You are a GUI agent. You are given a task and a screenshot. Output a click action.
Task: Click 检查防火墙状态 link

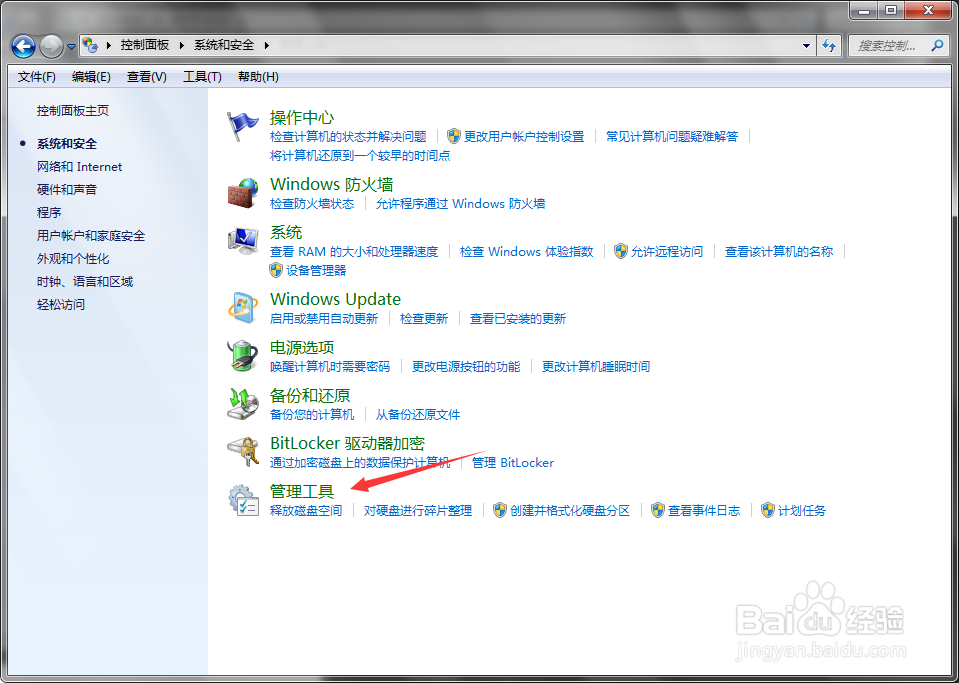point(312,204)
